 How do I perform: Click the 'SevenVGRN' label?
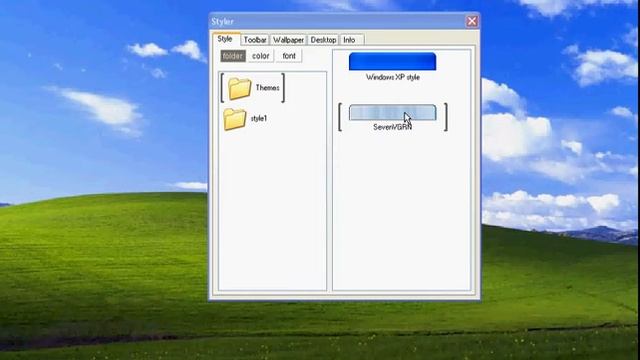coord(392,127)
